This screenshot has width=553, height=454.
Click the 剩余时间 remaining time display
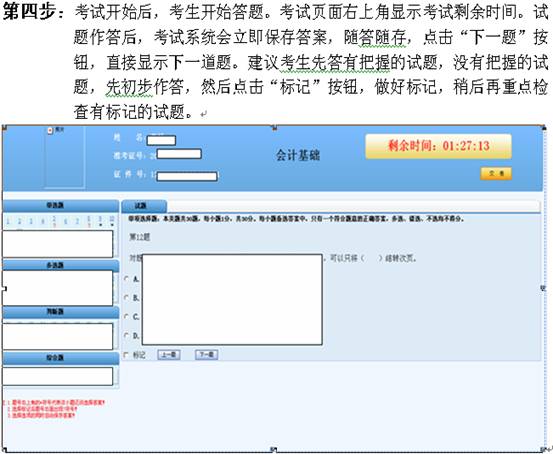point(438,146)
